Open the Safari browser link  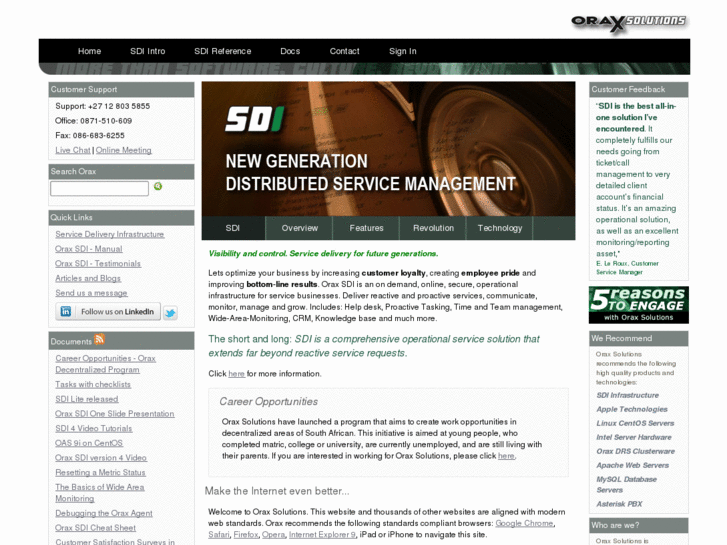click(219, 535)
